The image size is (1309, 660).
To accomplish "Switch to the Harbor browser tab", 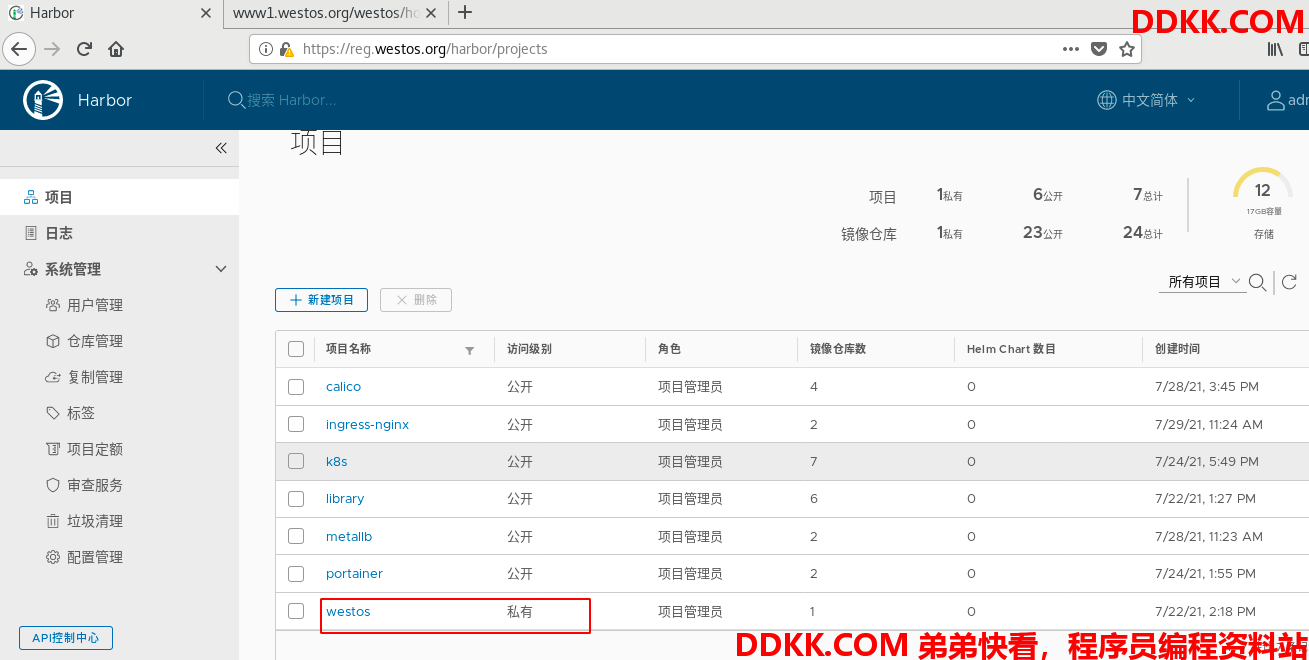I will click(x=110, y=13).
